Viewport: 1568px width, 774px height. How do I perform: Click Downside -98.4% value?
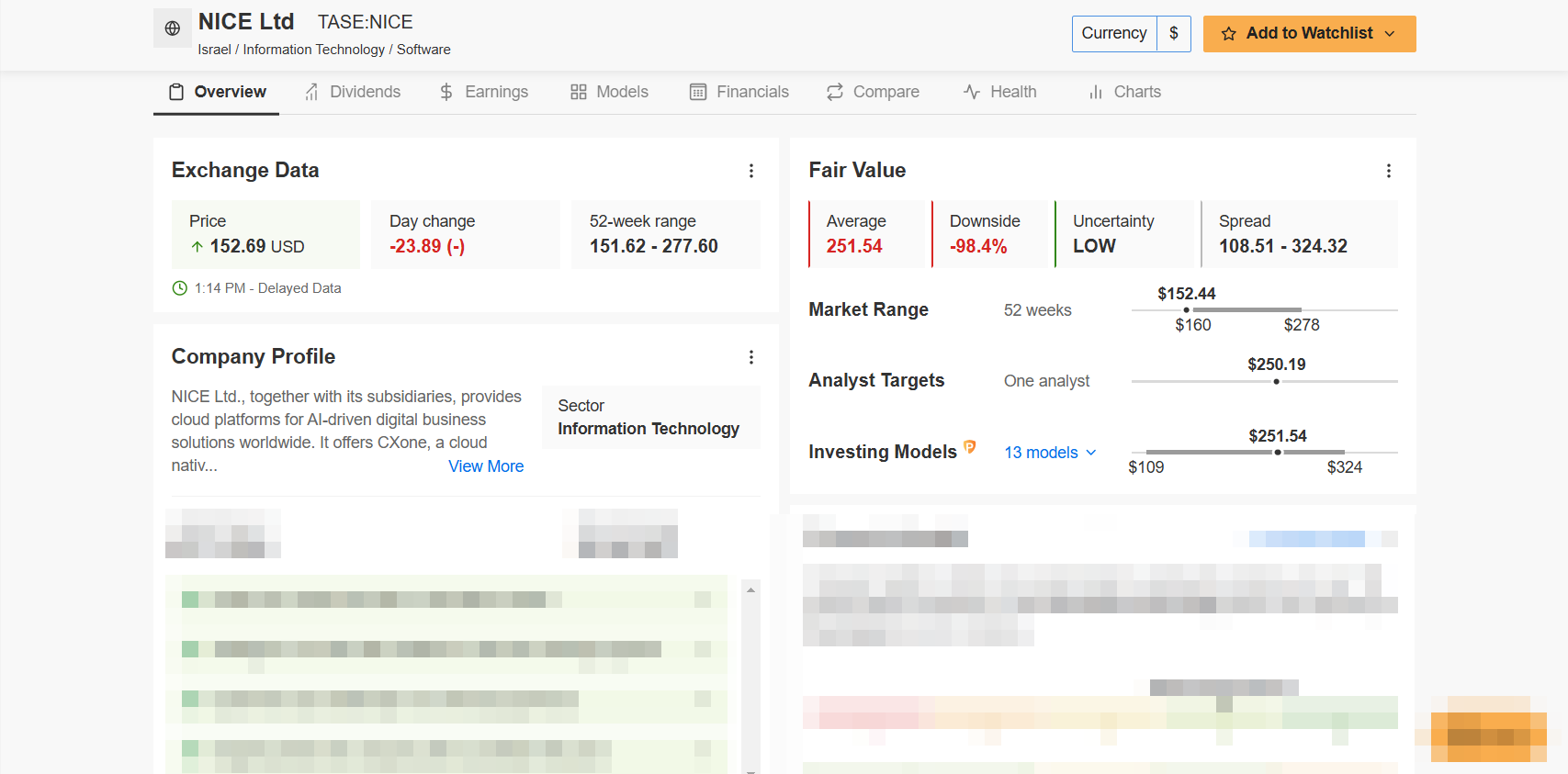[x=978, y=246]
